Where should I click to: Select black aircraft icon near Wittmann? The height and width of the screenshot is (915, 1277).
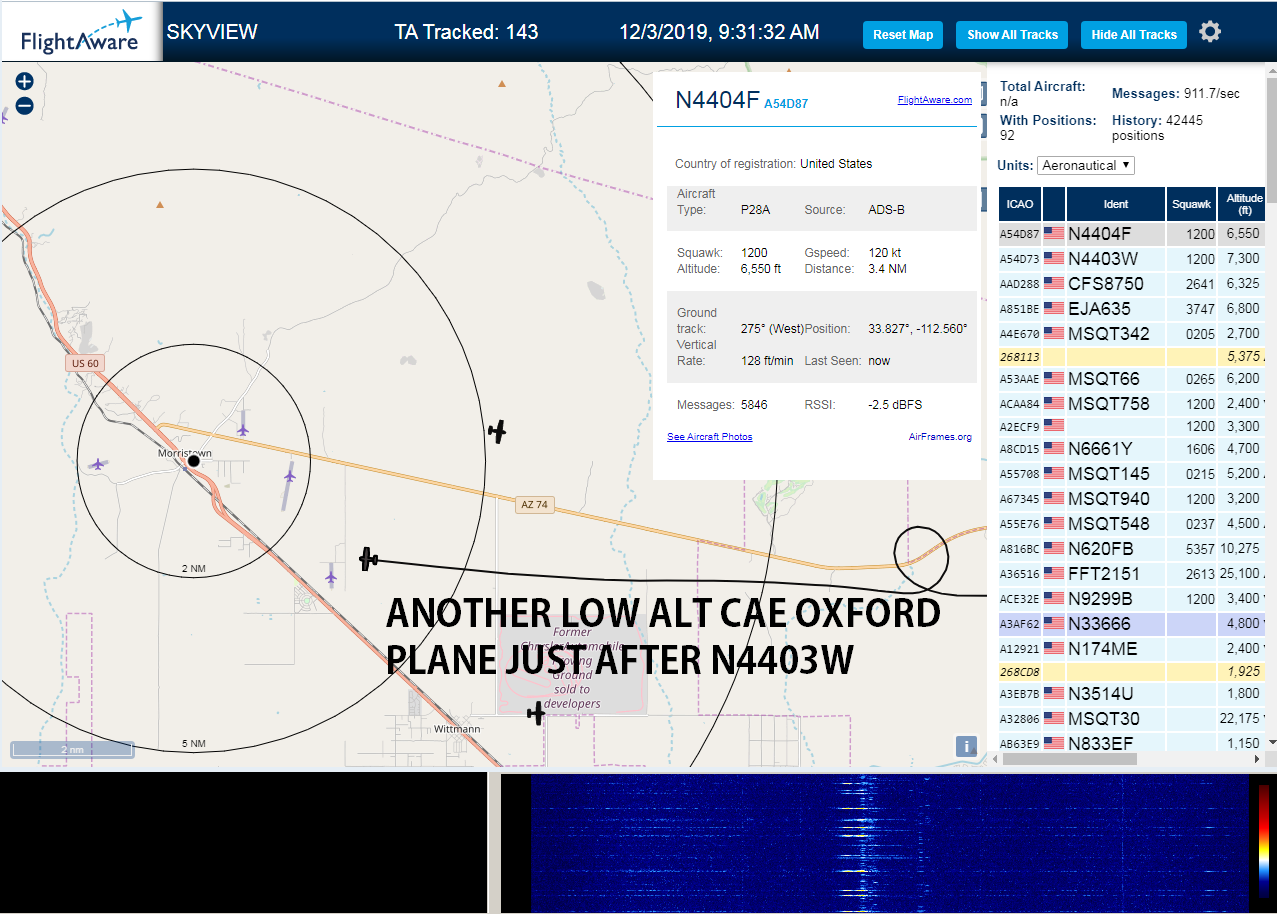coord(536,713)
